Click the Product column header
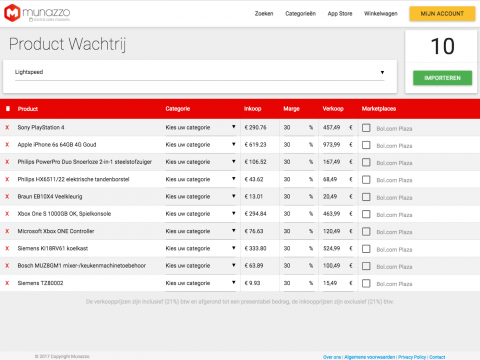The image size is (480, 360). point(28,109)
